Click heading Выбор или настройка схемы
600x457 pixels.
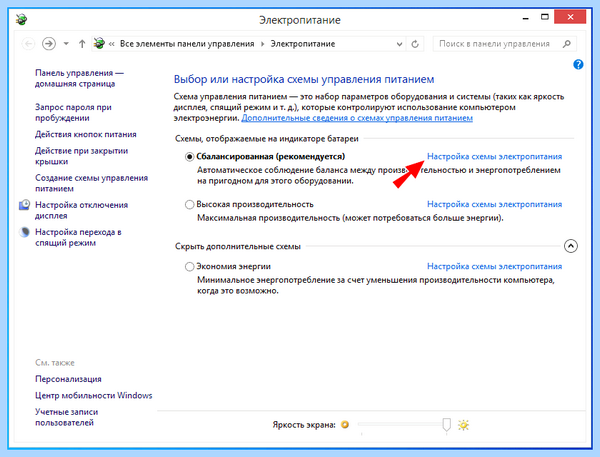[304, 80]
